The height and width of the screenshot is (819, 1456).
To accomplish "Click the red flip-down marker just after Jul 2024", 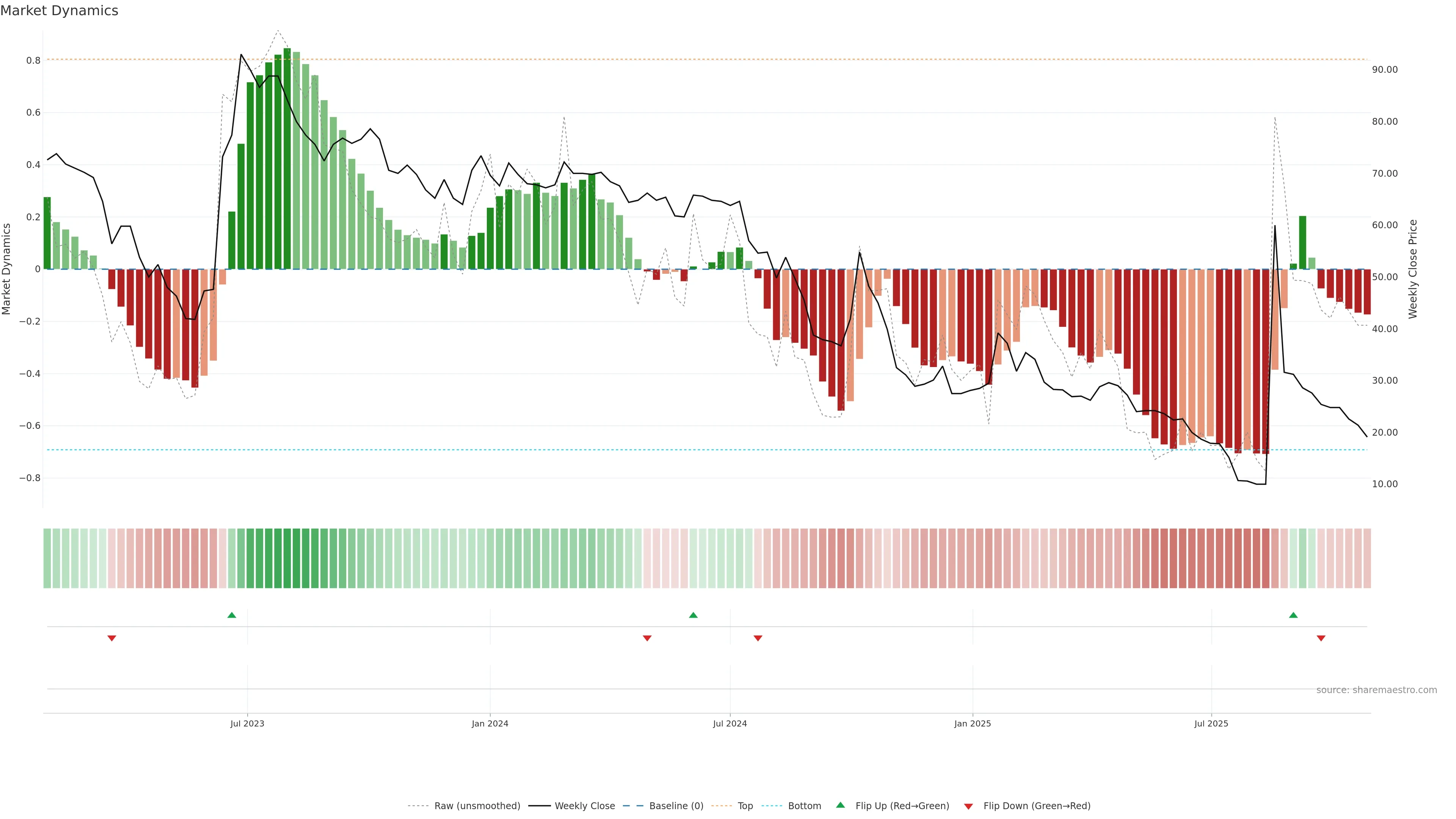I will tap(758, 638).
